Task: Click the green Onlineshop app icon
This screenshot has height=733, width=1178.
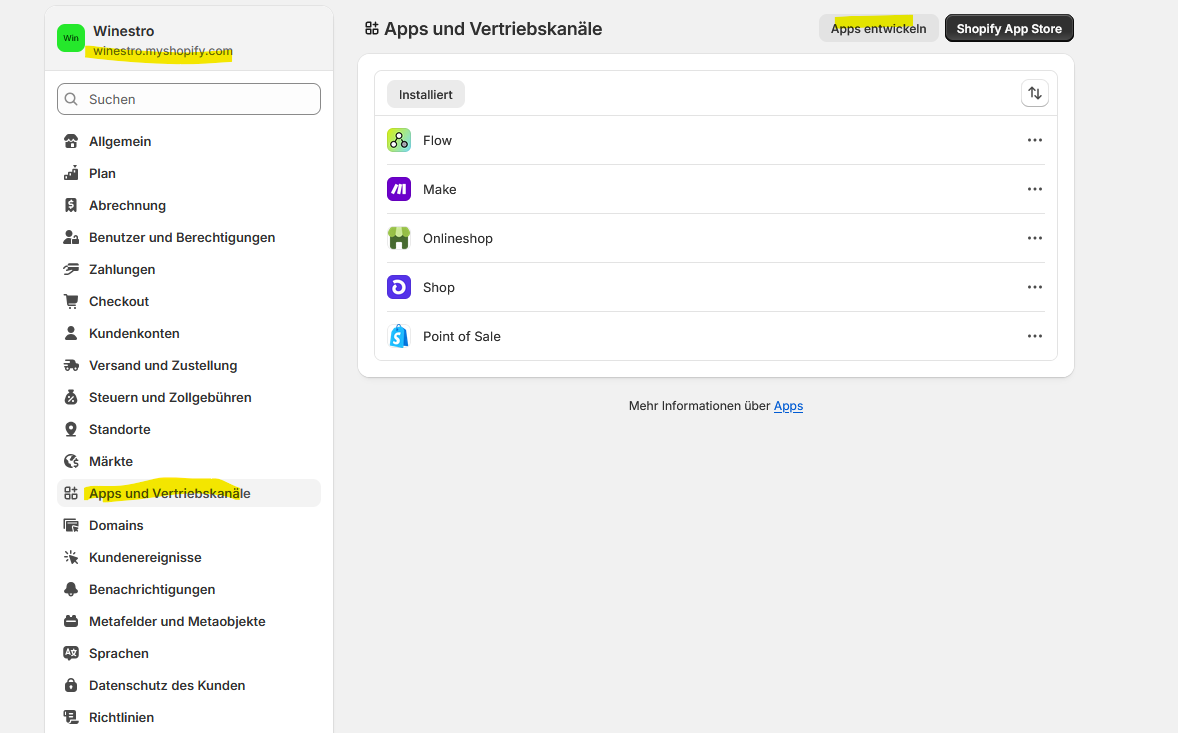Action: (x=399, y=238)
